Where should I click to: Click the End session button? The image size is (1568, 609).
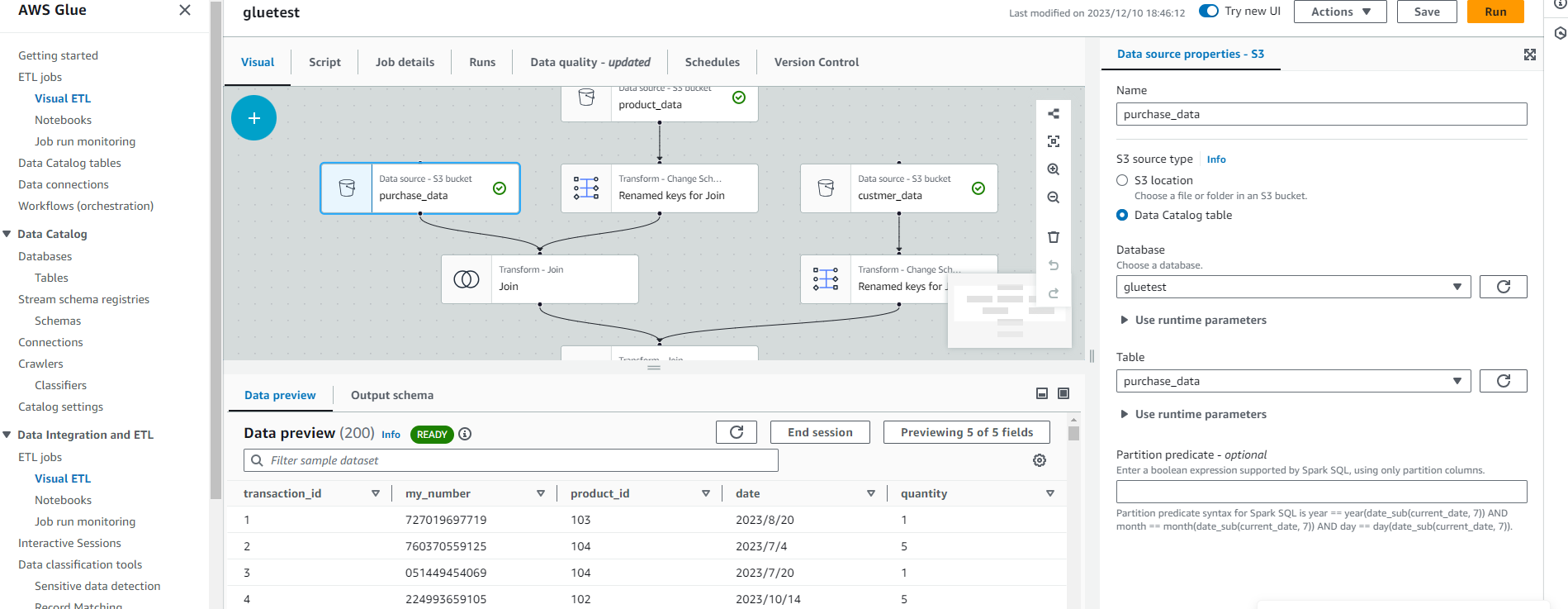(x=820, y=432)
